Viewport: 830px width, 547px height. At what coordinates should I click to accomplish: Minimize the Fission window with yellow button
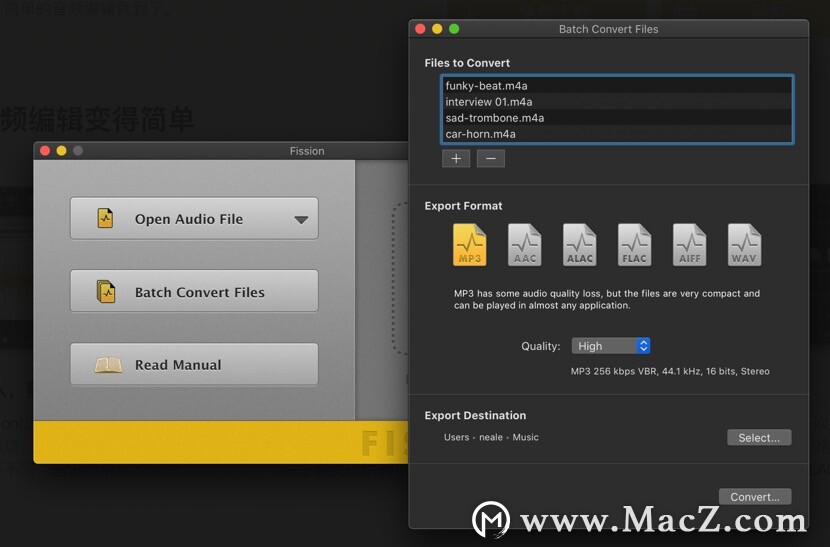(x=61, y=151)
